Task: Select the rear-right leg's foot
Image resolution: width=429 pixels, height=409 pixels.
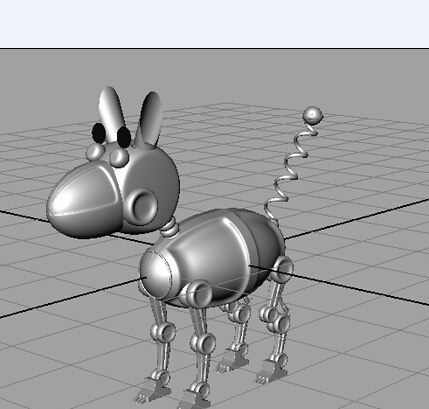Action: coord(271,372)
